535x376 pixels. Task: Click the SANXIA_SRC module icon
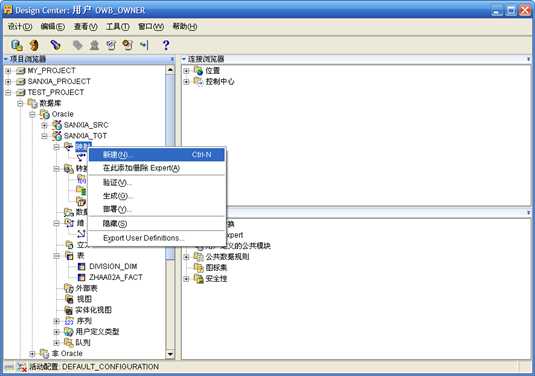(57, 125)
